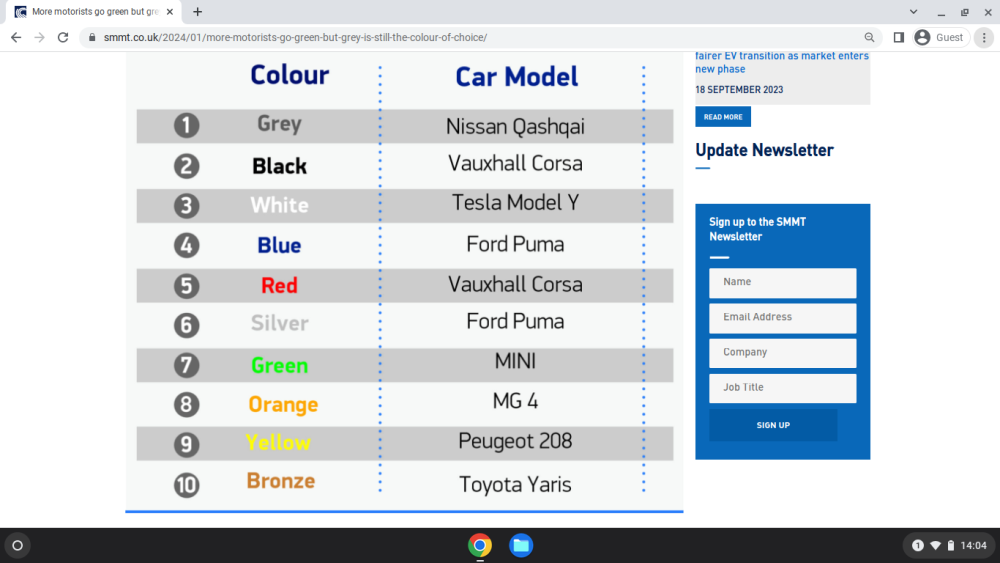
Task: Click the number 5 rank badge
Action: tap(186, 286)
